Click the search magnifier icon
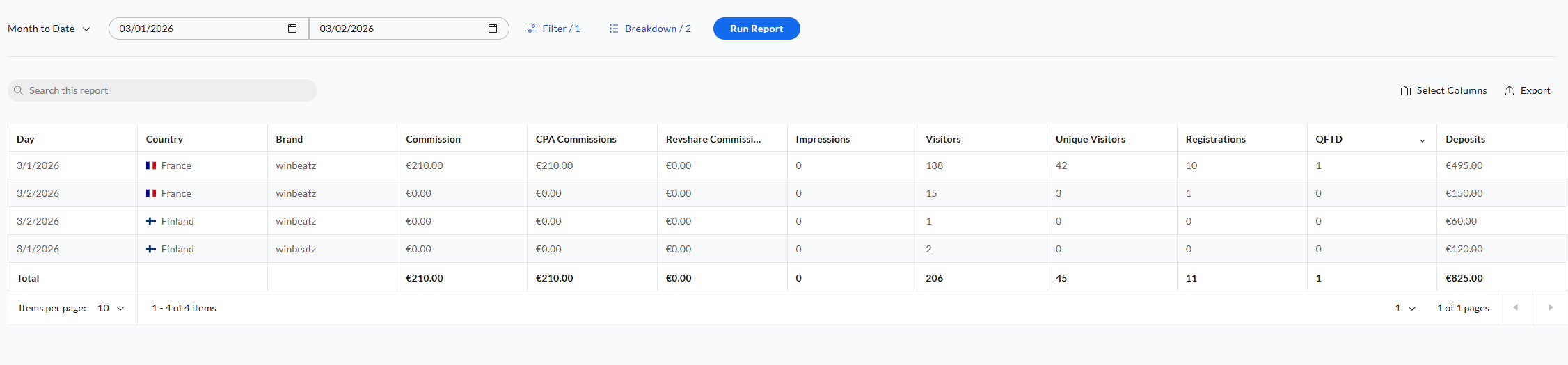 click(x=19, y=90)
